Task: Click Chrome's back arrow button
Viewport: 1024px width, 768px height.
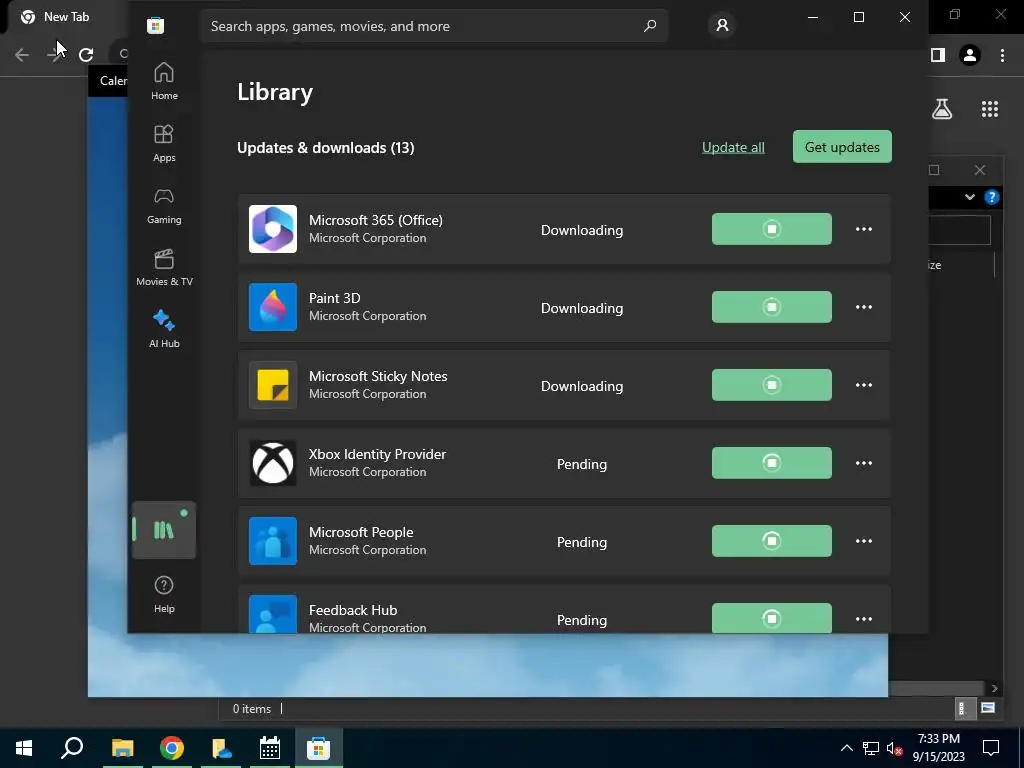Action: pos(22,55)
